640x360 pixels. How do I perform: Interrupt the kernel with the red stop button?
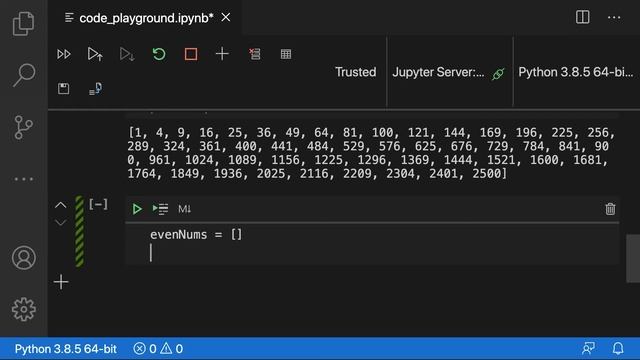click(x=191, y=54)
